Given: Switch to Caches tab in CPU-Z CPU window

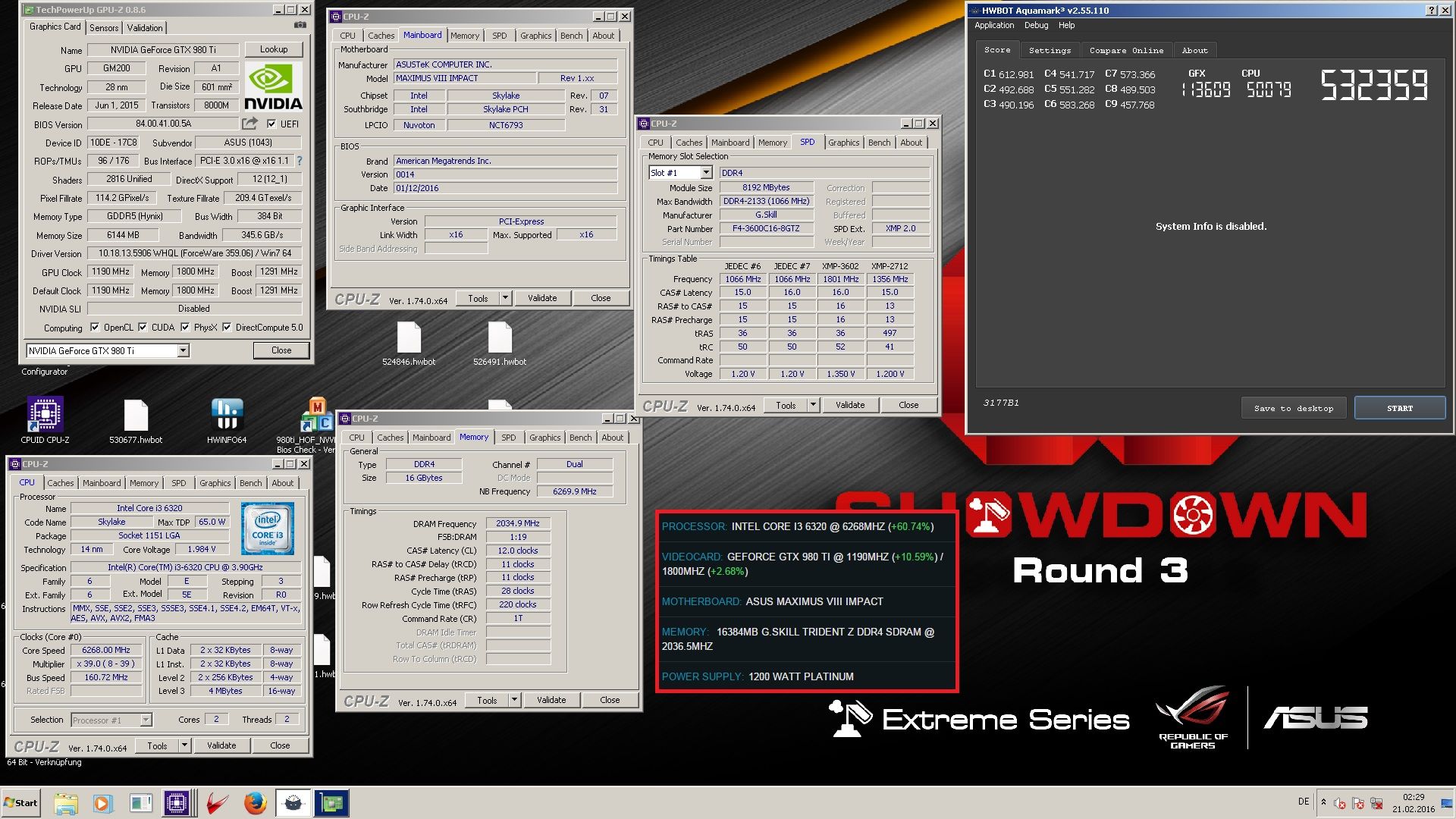Looking at the screenshot, I should [60, 483].
